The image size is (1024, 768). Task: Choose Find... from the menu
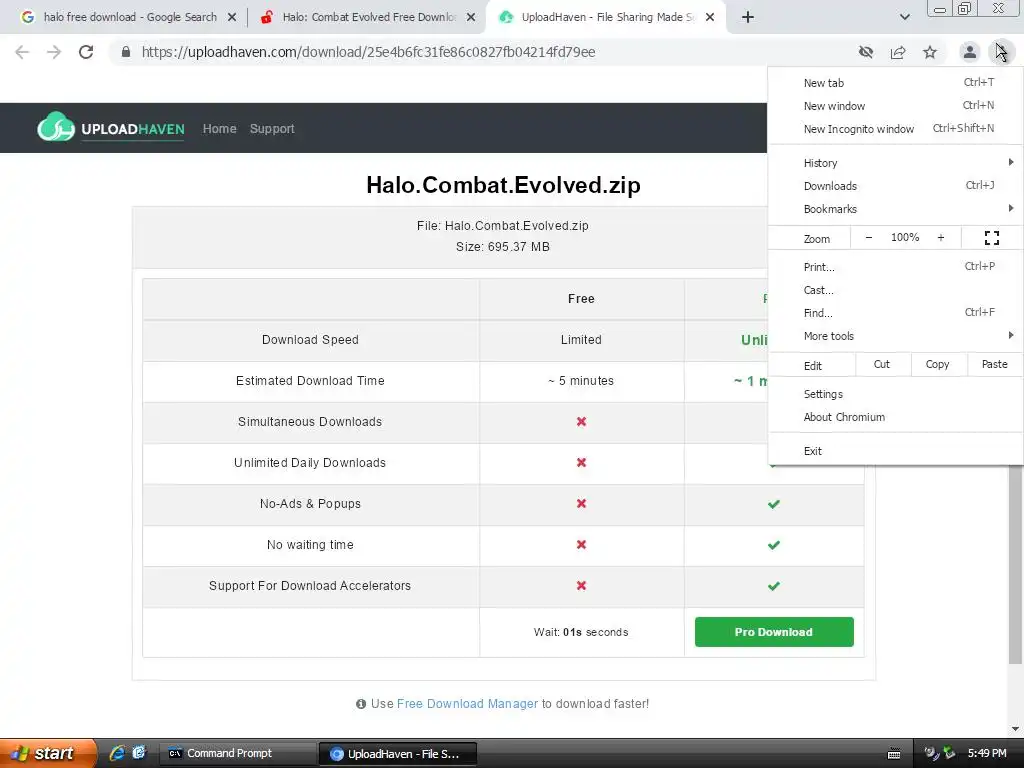point(895,313)
